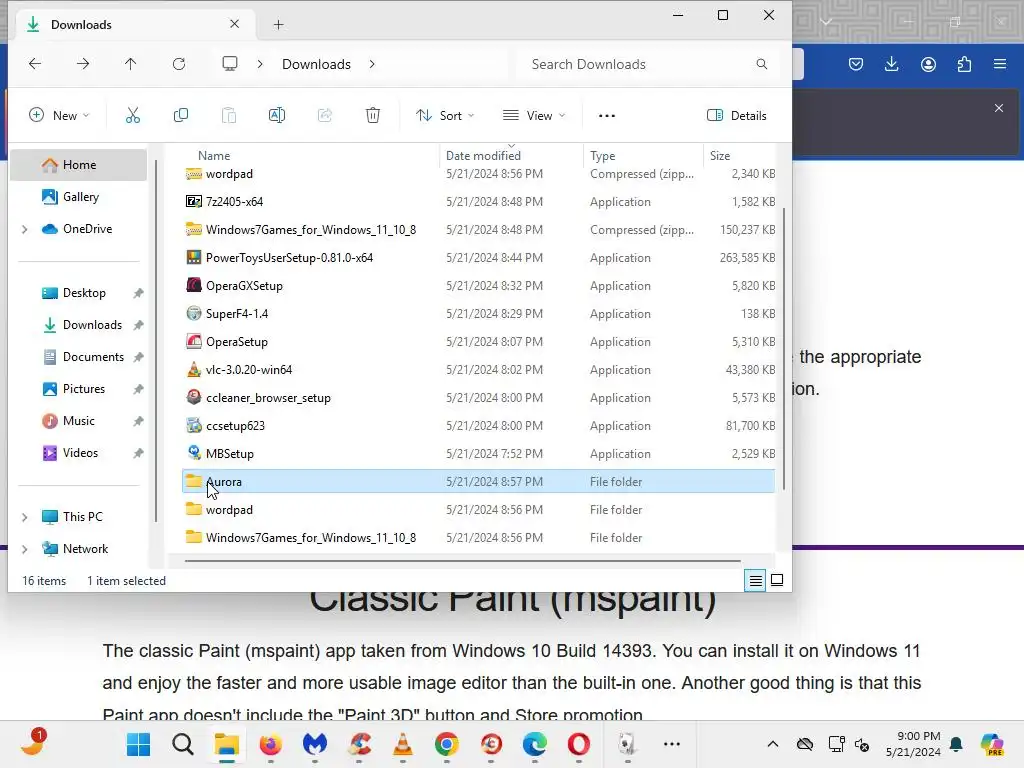Expand This PC in navigation pane
Viewport: 1024px width, 768px height.
(25, 517)
